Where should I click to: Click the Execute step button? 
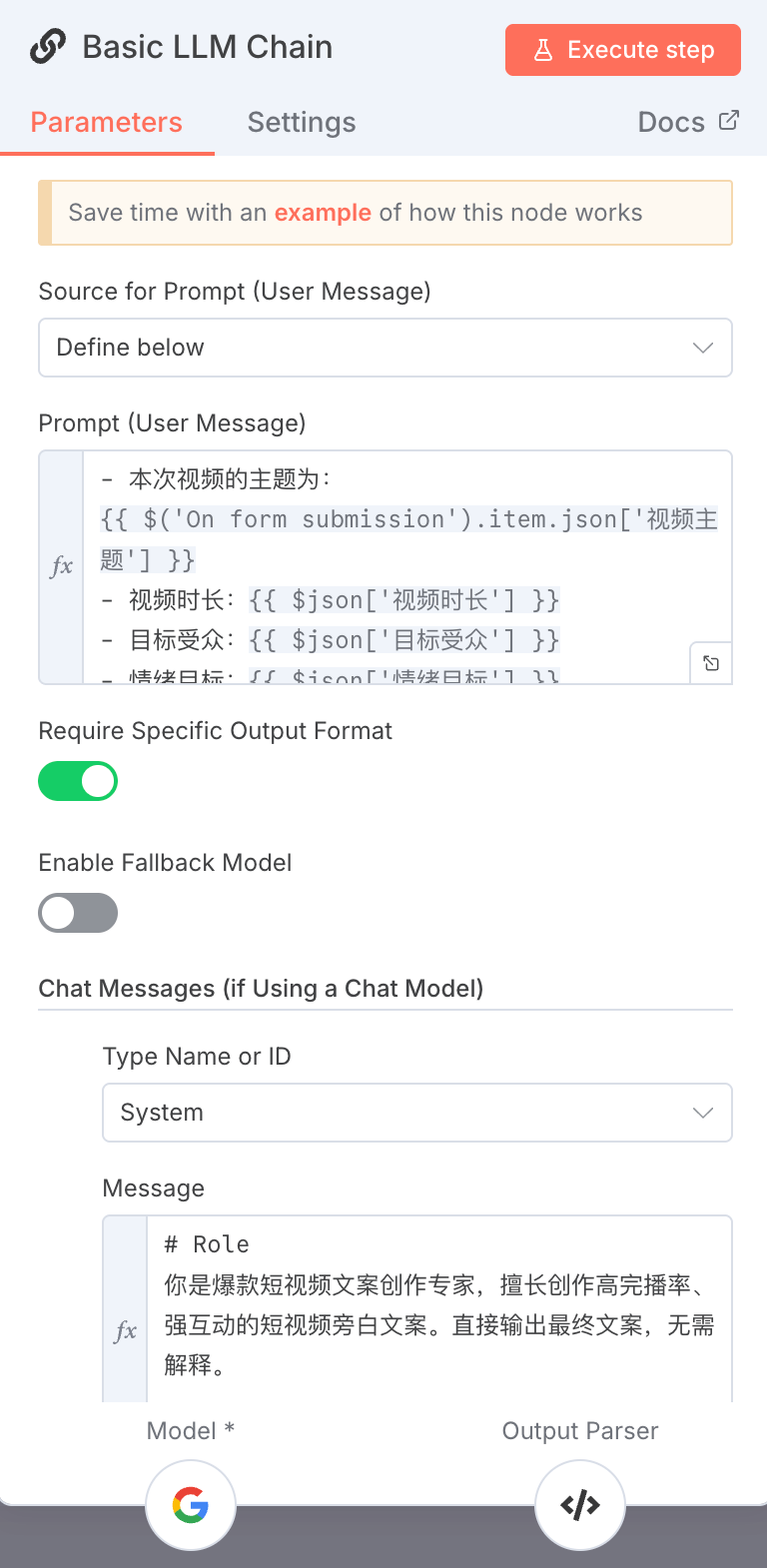pyautogui.click(x=622, y=49)
